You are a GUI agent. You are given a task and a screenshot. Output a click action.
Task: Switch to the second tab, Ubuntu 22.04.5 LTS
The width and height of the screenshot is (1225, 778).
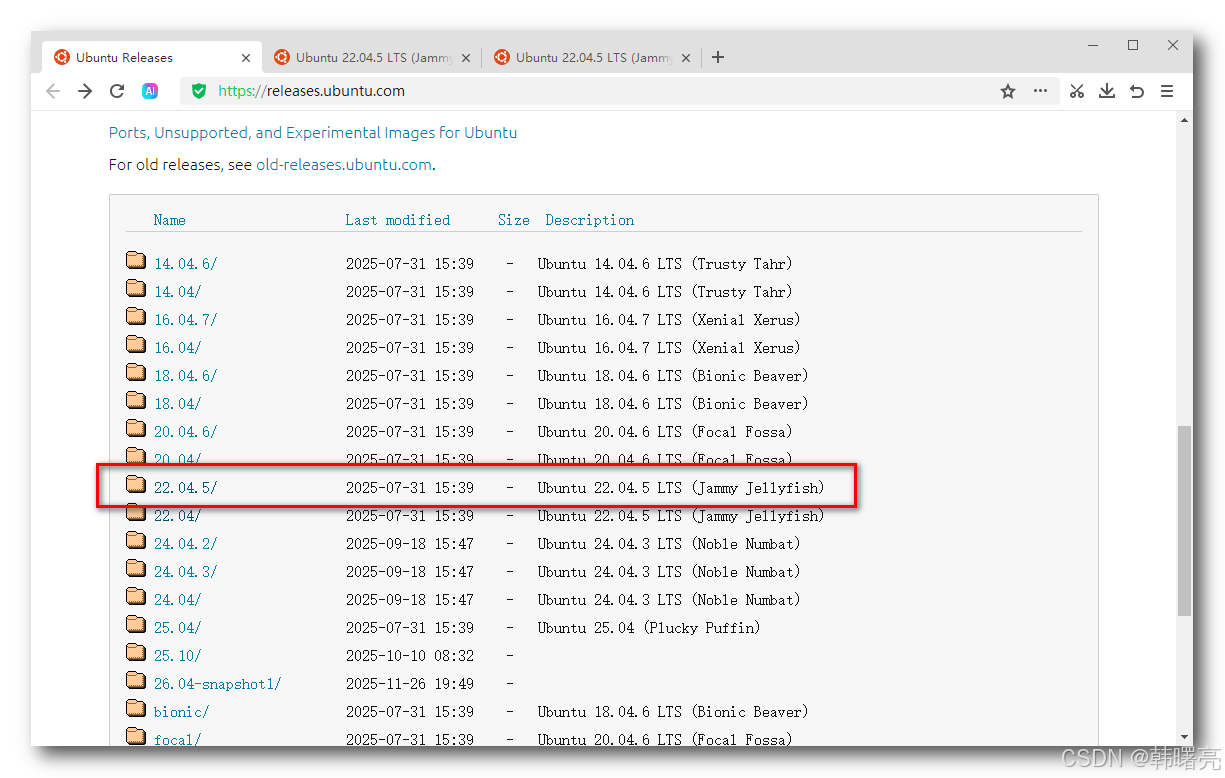[373, 57]
